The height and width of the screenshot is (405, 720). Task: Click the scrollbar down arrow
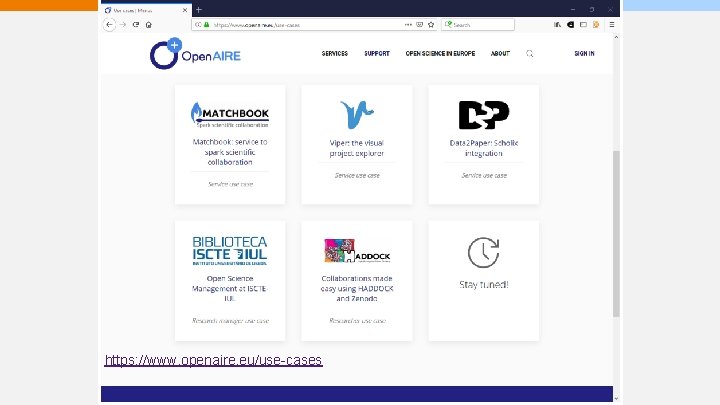pos(616,398)
